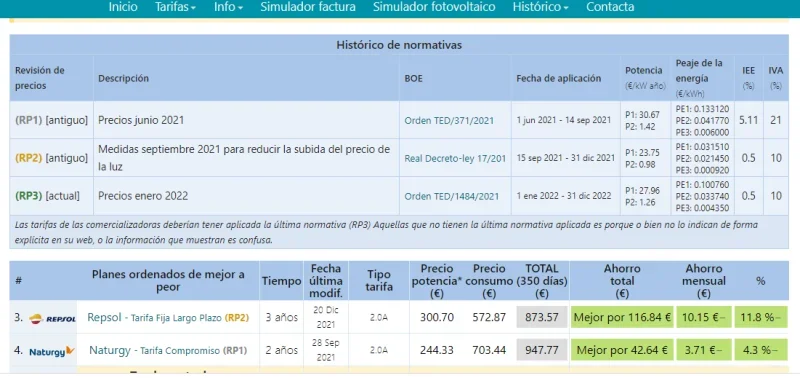The image size is (800, 378).
Task: Expand the Tarifas dropdown menu
Action: coord(176,7)
